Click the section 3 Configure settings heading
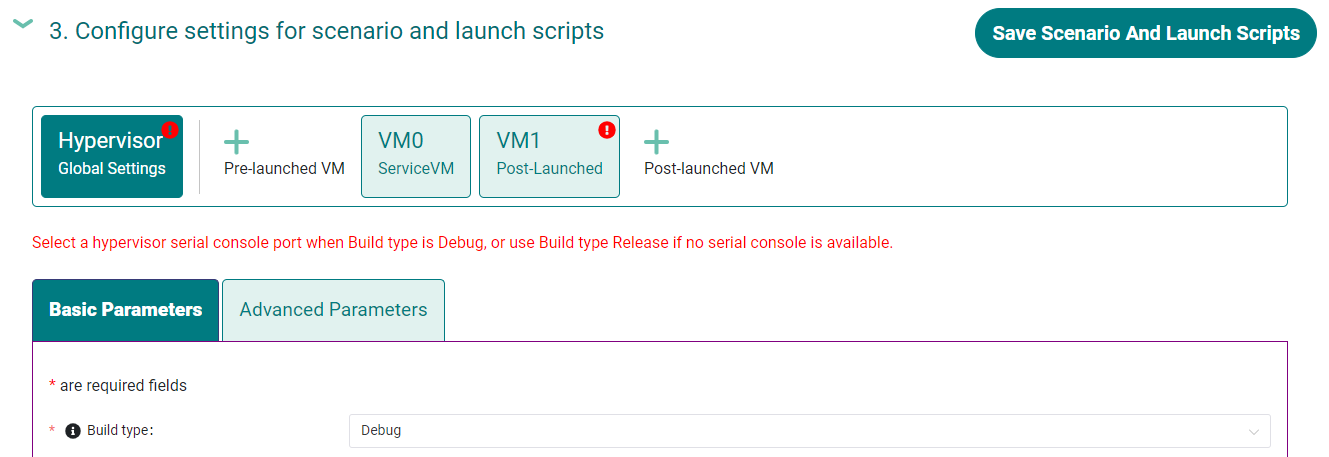1329x457 pixels. (x=326, y=31)
